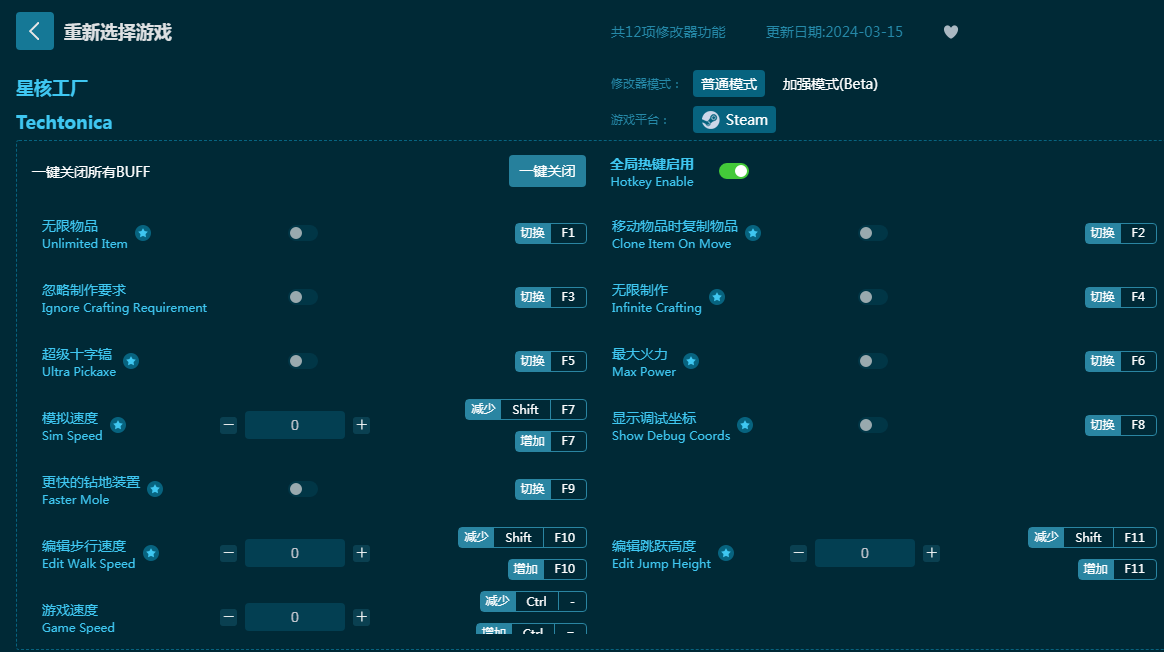1164x652 pixels.
Task: Click the 减少 Shift F7 hotkey button
Action: coord(526,409)
